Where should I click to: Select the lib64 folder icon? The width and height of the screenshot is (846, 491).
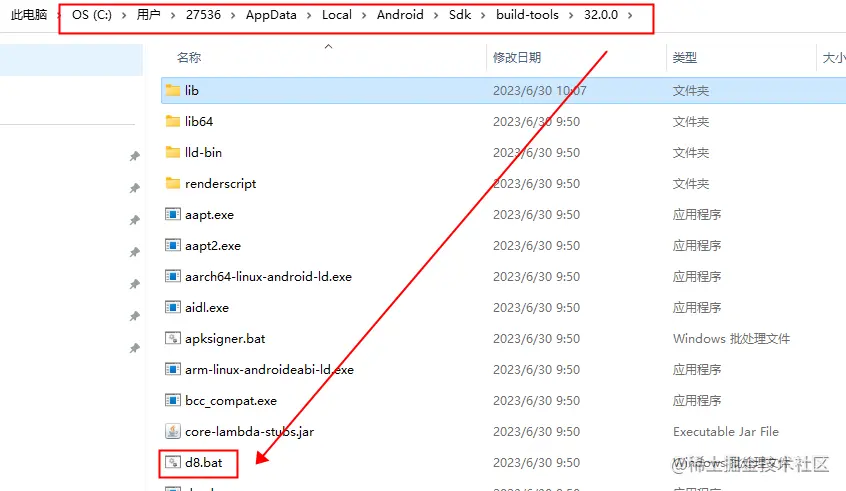click(173, 121)
